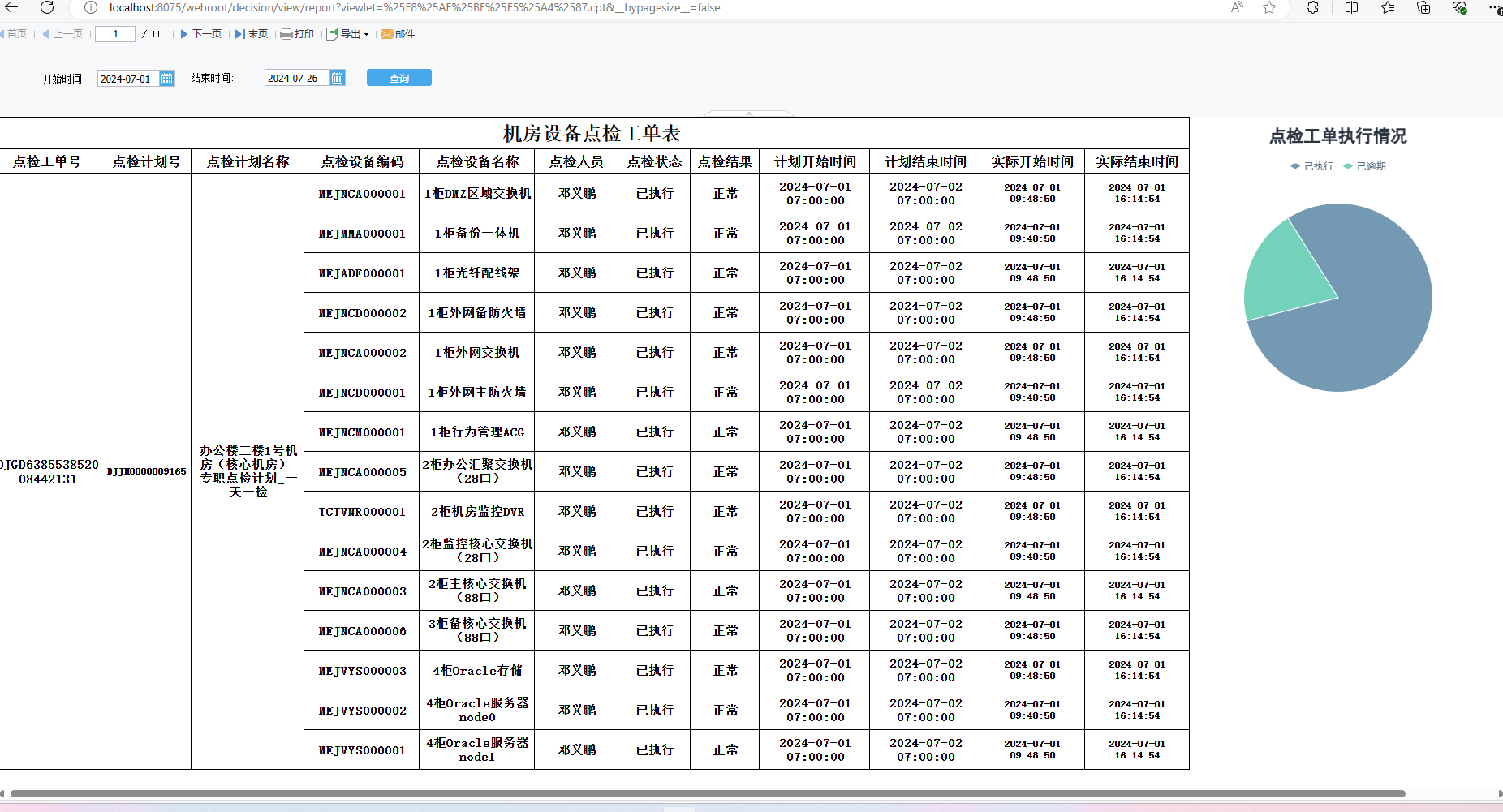Click the 实际结束时间 column header

pyautogui.click(x=1137, y=161)
